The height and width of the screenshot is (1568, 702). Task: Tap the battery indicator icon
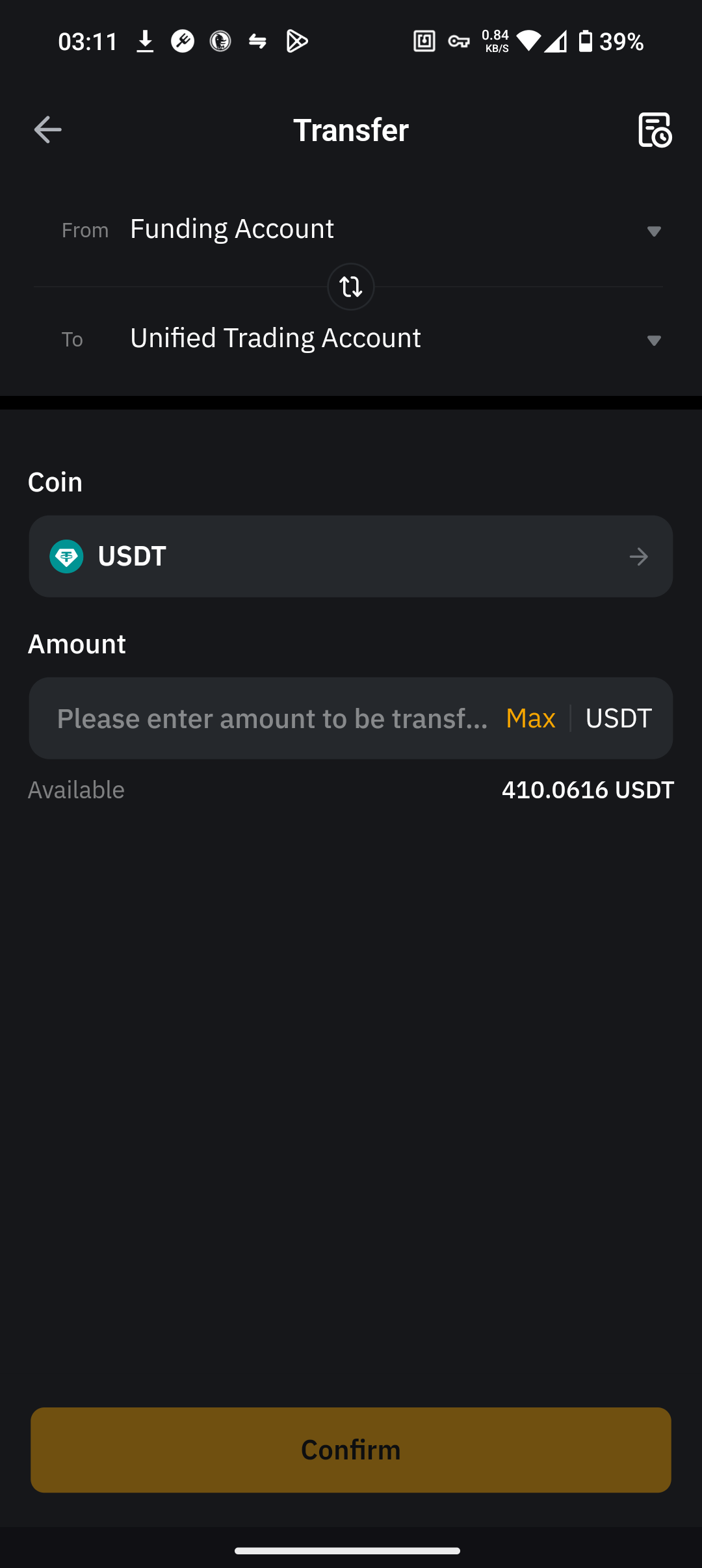586,42
